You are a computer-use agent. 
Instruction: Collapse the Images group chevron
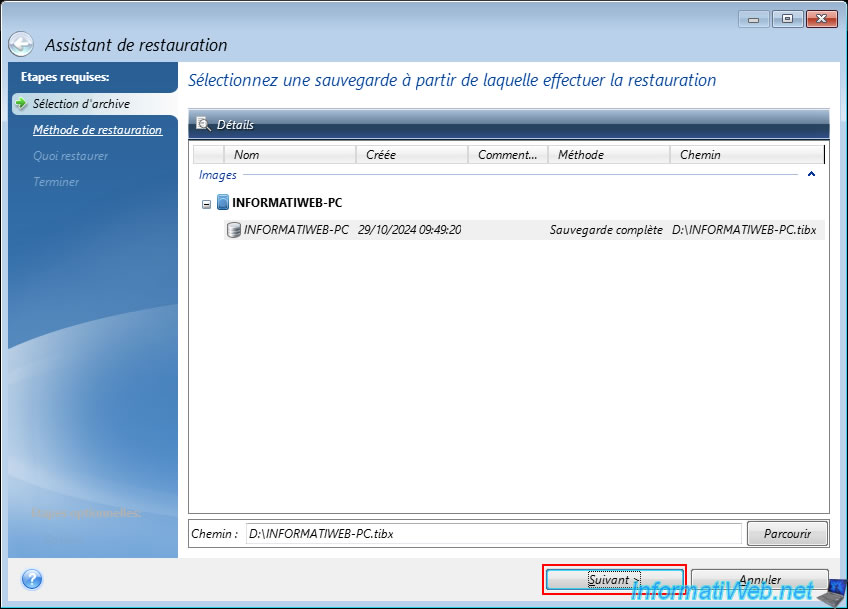(x=811, y=175)
